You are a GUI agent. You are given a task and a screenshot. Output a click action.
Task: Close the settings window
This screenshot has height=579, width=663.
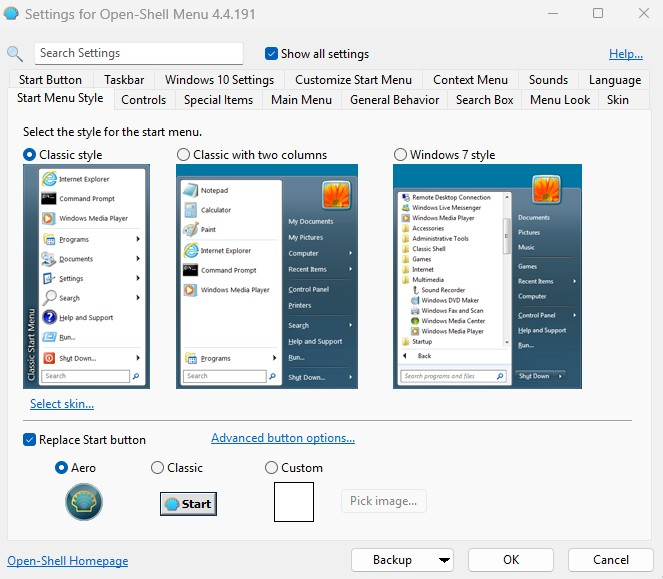[644, 14]
